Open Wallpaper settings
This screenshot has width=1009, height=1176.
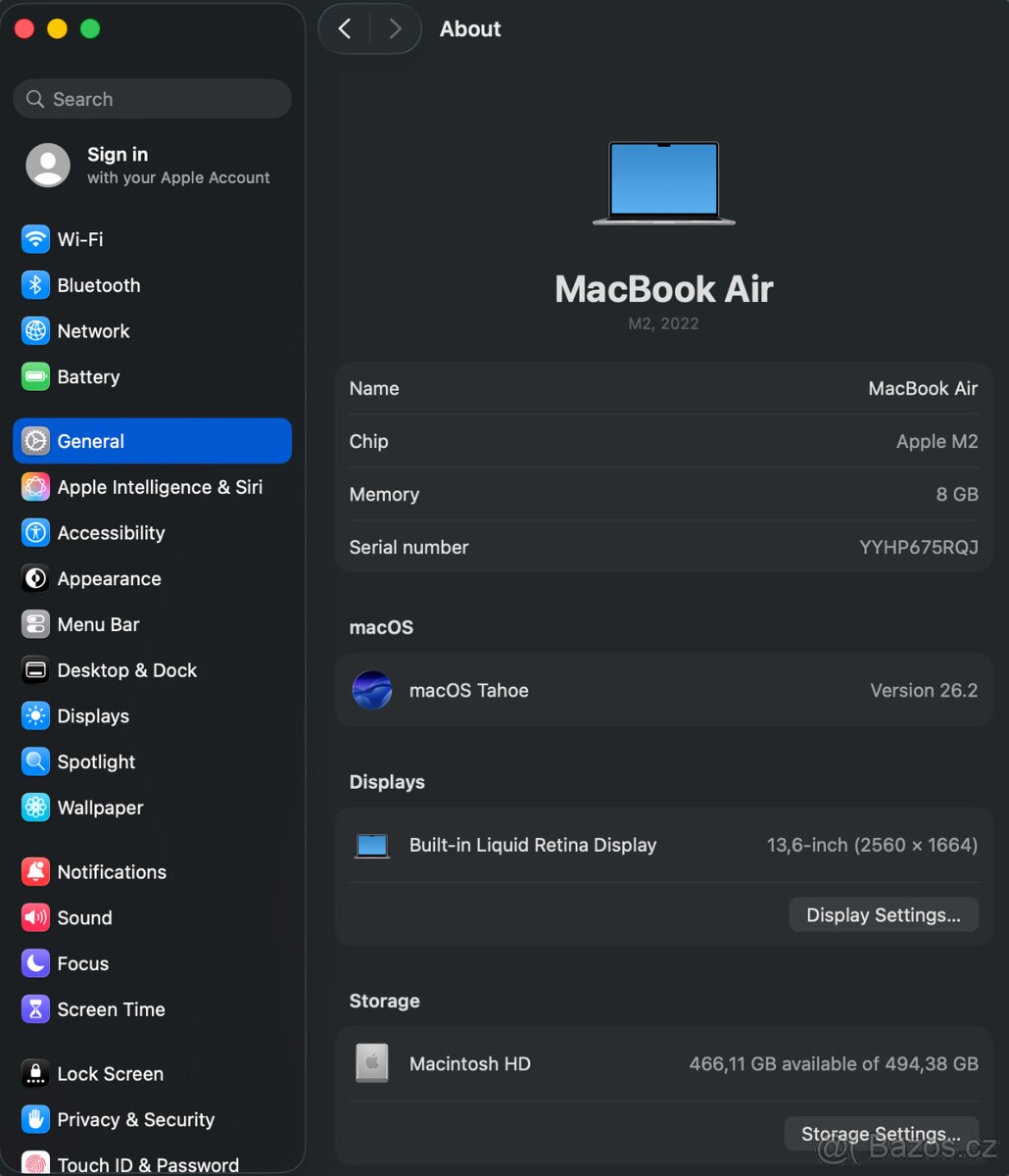point(101,808)
